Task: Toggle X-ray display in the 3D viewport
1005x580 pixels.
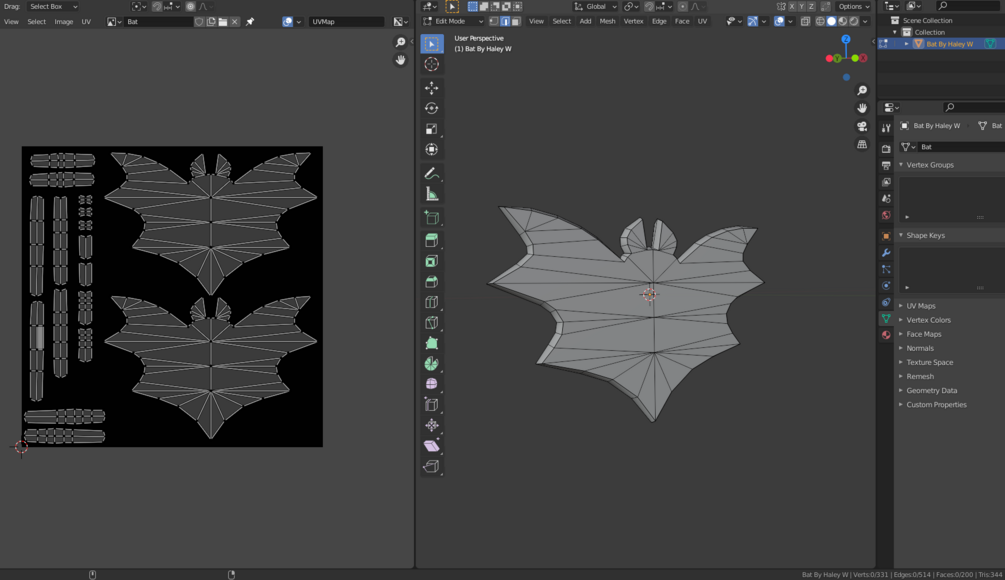Action: 806,21
